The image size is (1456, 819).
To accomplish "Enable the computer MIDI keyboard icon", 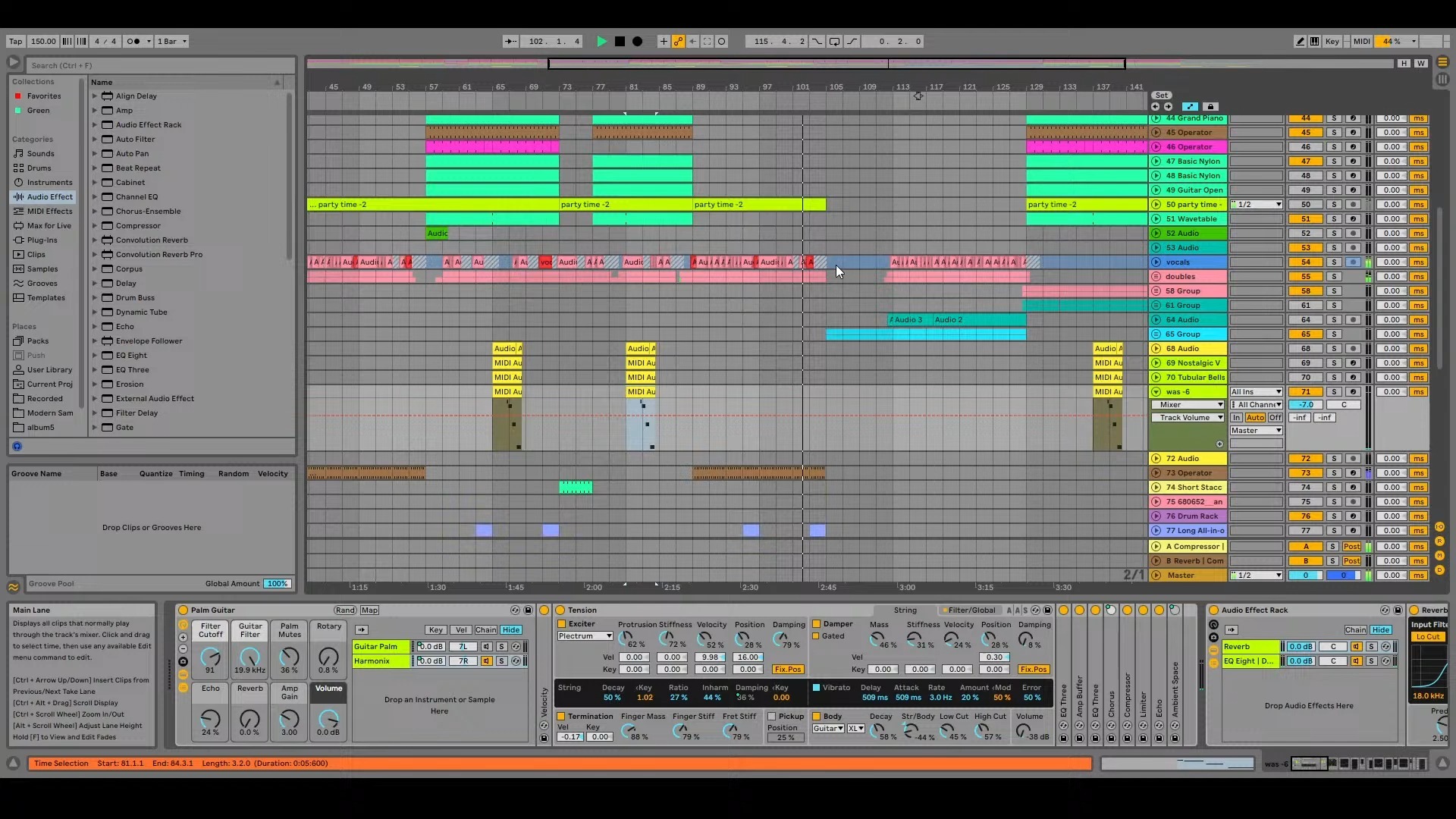I will [1314, 42].
